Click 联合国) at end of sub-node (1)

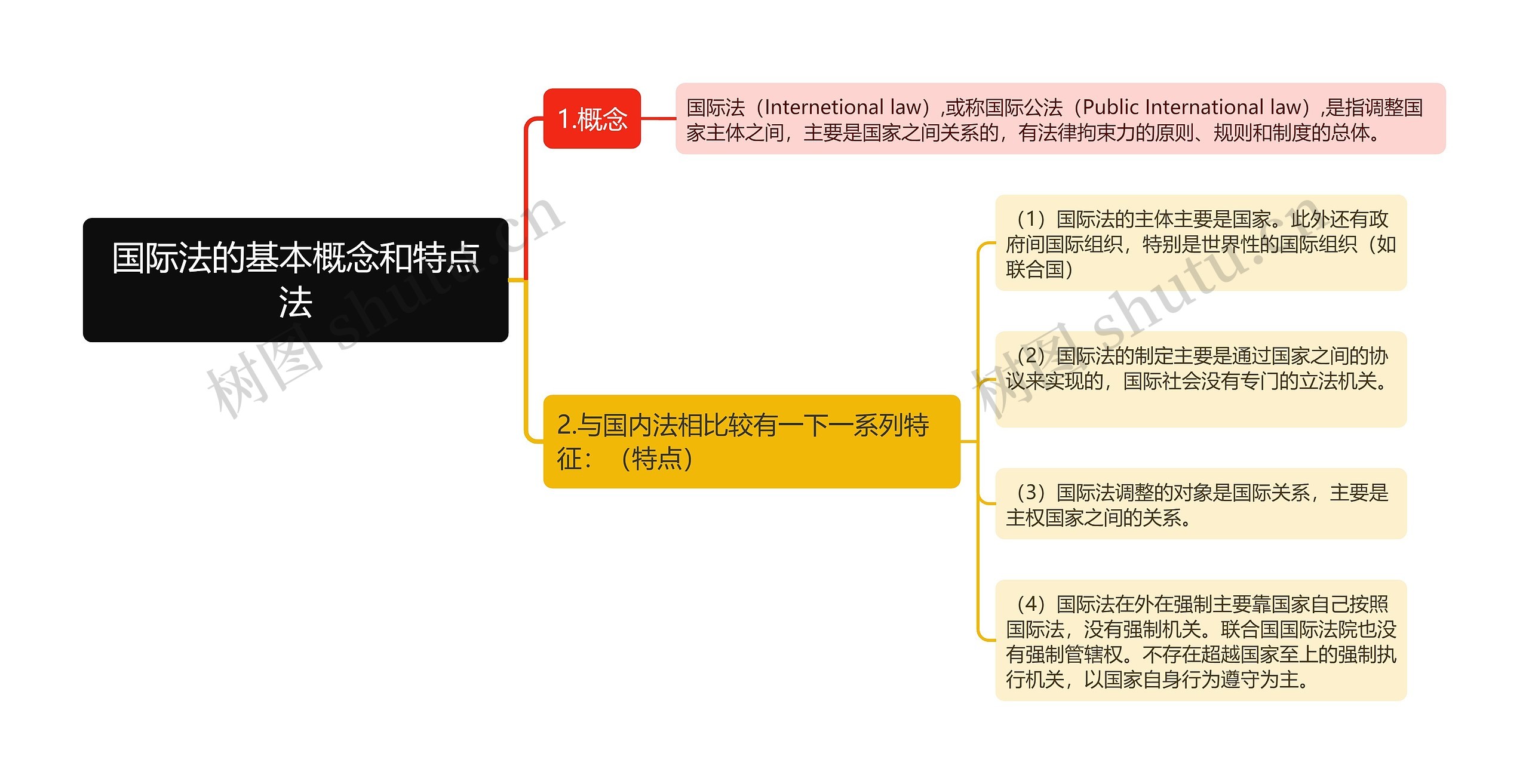pos(1039,269)
